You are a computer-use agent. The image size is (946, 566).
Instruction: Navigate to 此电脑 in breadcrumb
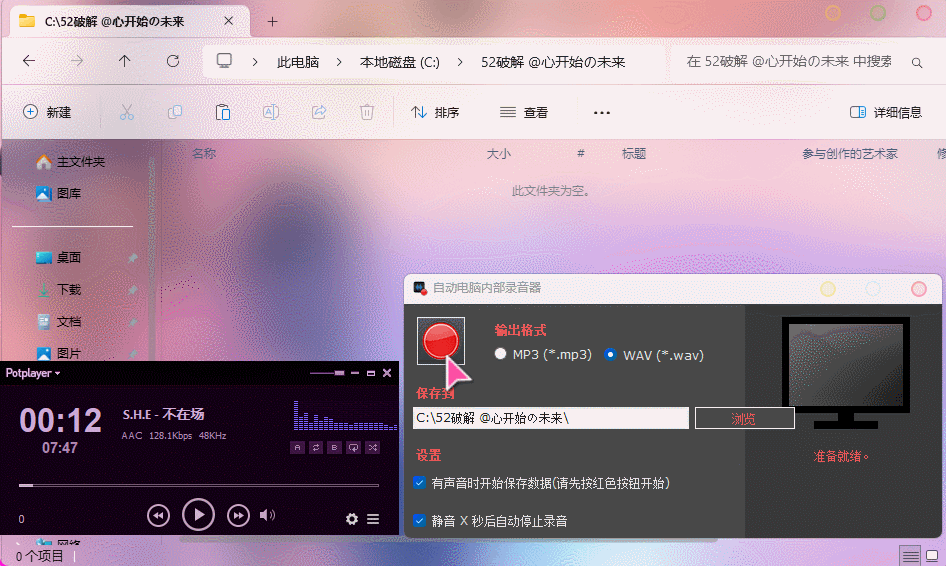coord(298,62)
